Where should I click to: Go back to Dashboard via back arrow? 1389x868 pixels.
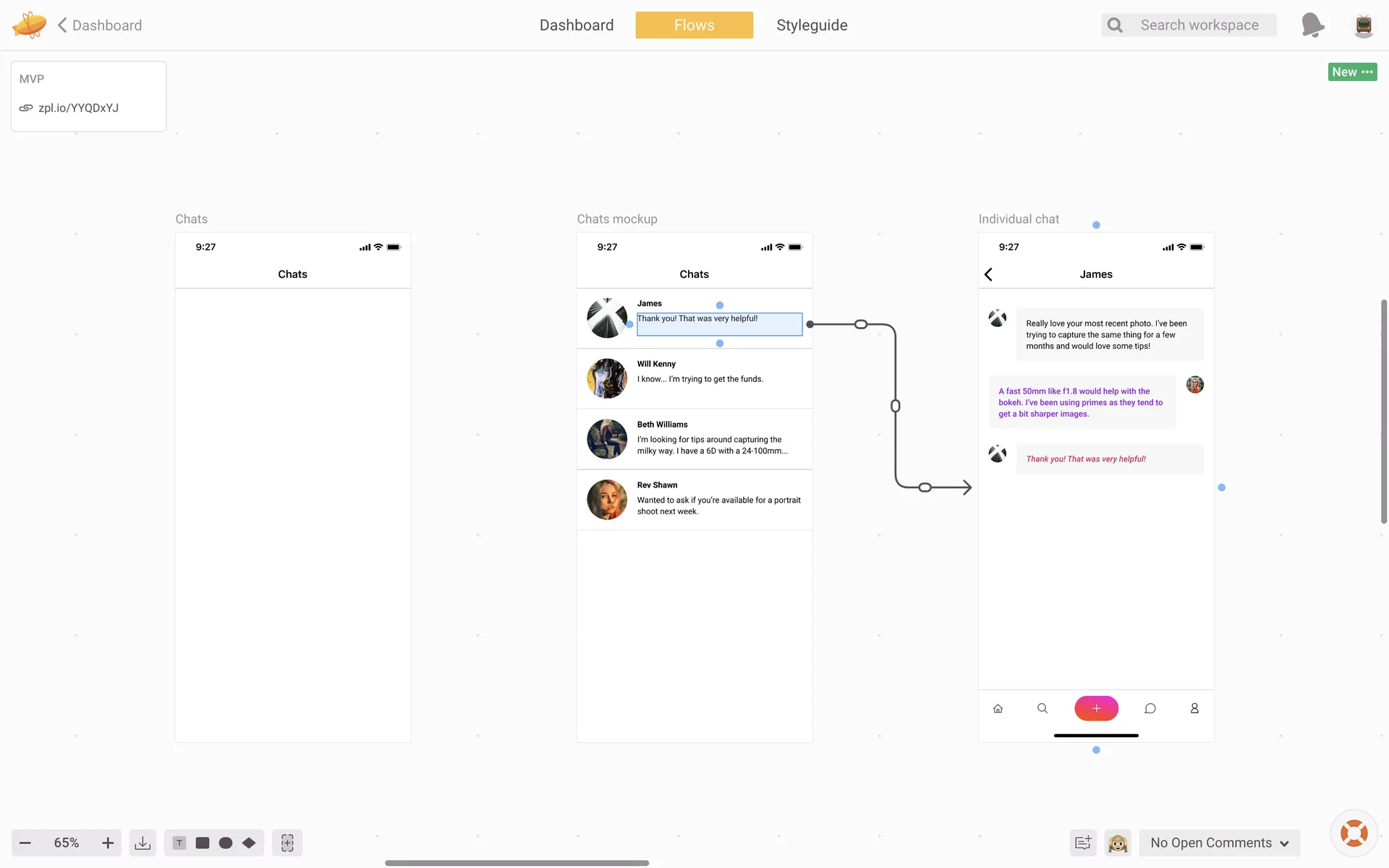tap(63, 25)
